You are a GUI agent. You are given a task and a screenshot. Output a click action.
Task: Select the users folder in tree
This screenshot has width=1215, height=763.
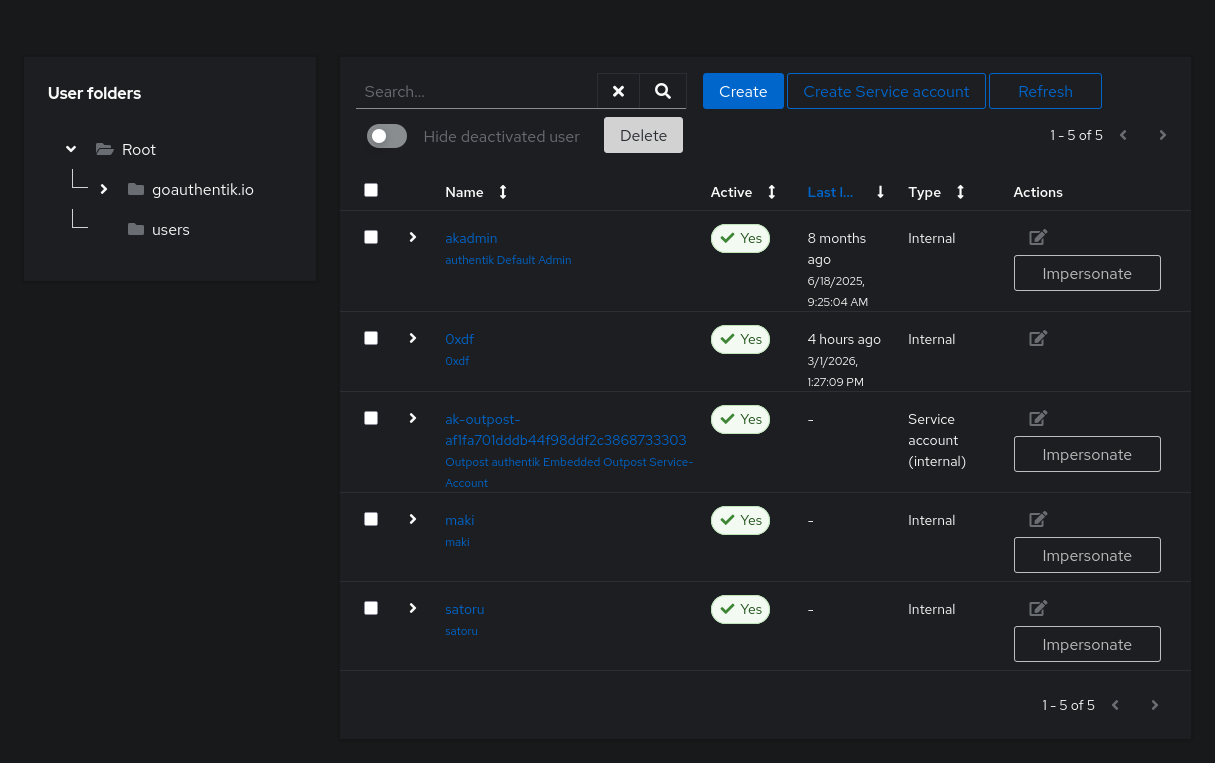coord(170,229)
